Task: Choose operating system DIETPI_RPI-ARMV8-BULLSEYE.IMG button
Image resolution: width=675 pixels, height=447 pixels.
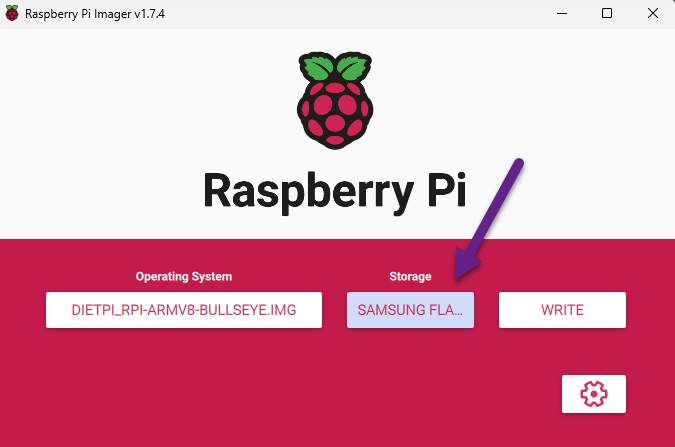Action: 184,310
